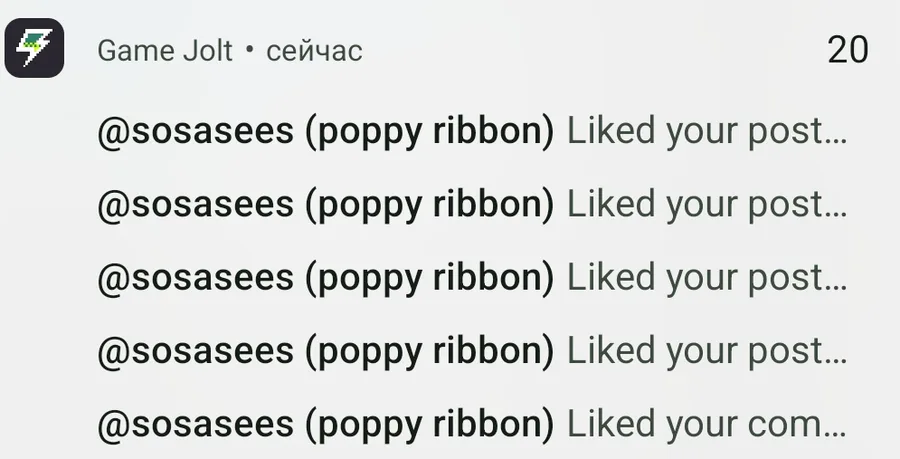900x459 pixels.
Task: Open the first @sosasees liked-your-post notification
Action: click(472, 131)
